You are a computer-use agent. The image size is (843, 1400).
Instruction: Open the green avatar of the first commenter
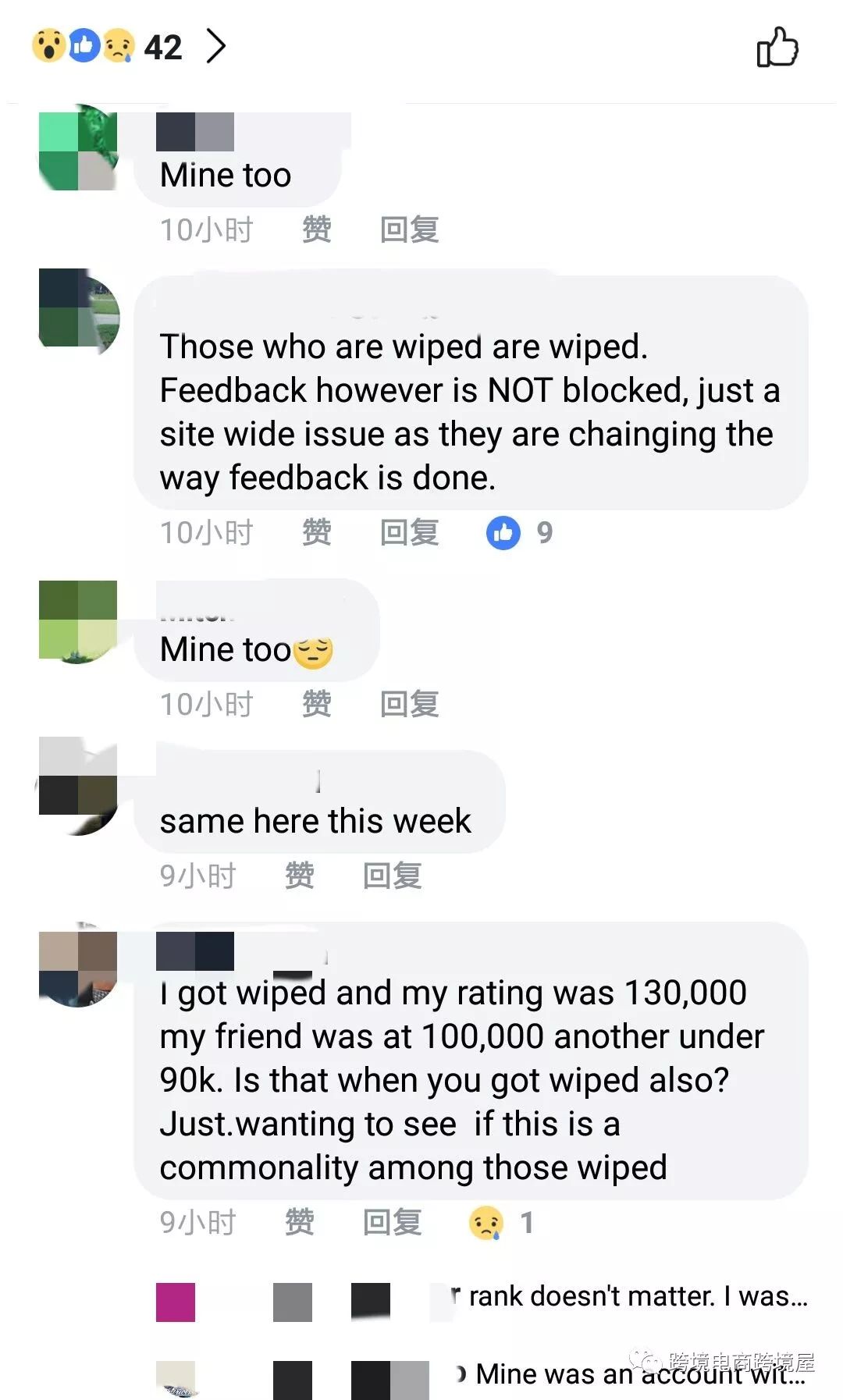(78, 151)
